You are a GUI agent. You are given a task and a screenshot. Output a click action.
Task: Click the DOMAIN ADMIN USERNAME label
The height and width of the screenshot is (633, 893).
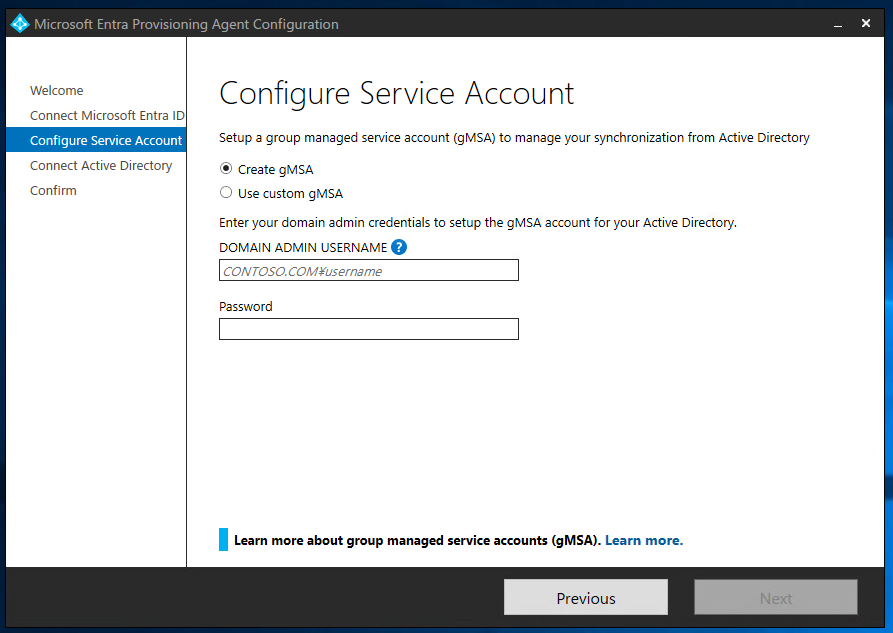(x=303, y=248)
